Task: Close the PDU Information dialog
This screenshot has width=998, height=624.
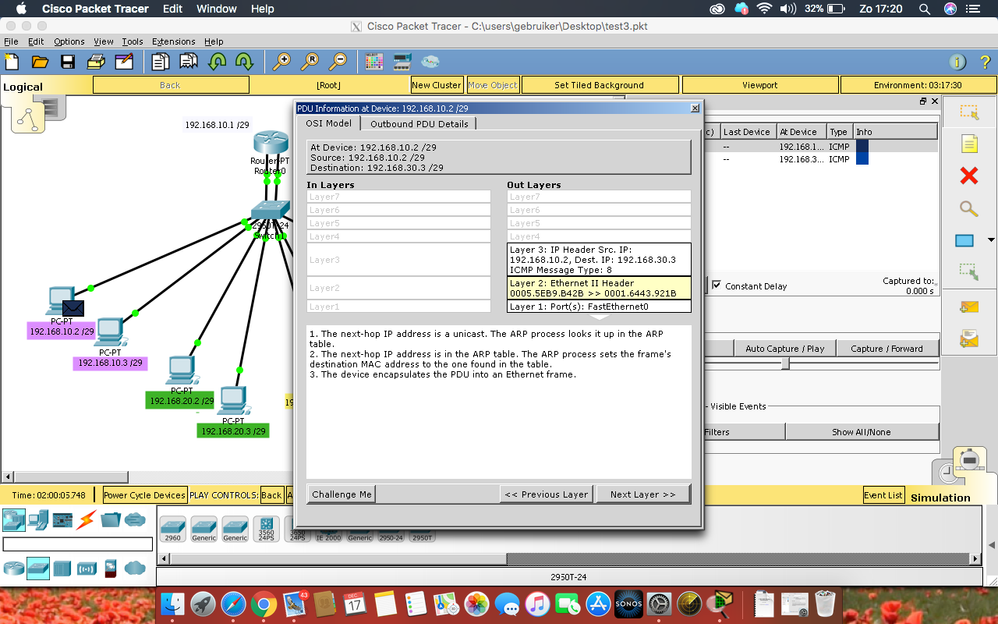Action: click(x=695, y=108)
